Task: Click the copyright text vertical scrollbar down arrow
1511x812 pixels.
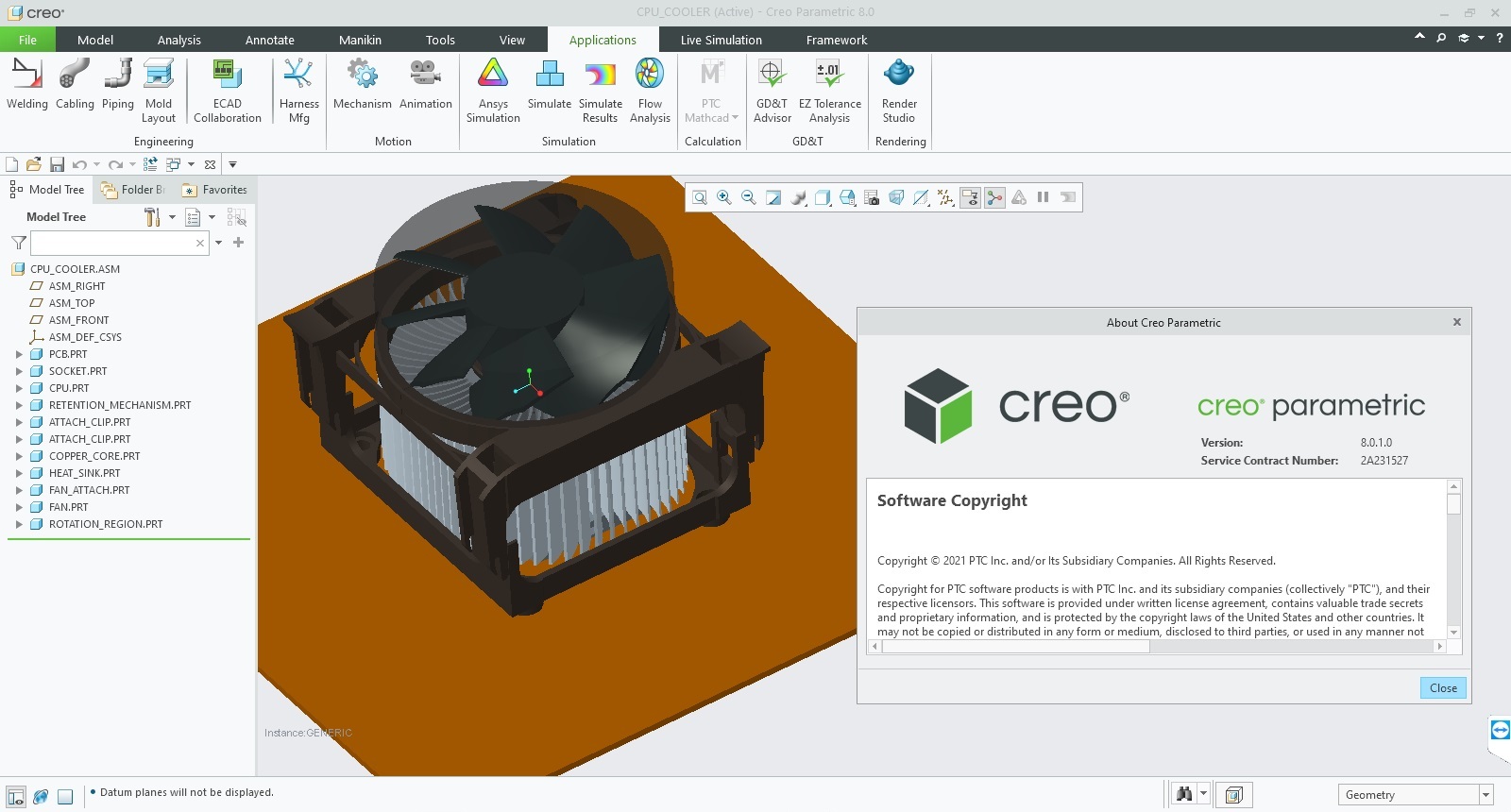Action: [x=1453, y=633]
